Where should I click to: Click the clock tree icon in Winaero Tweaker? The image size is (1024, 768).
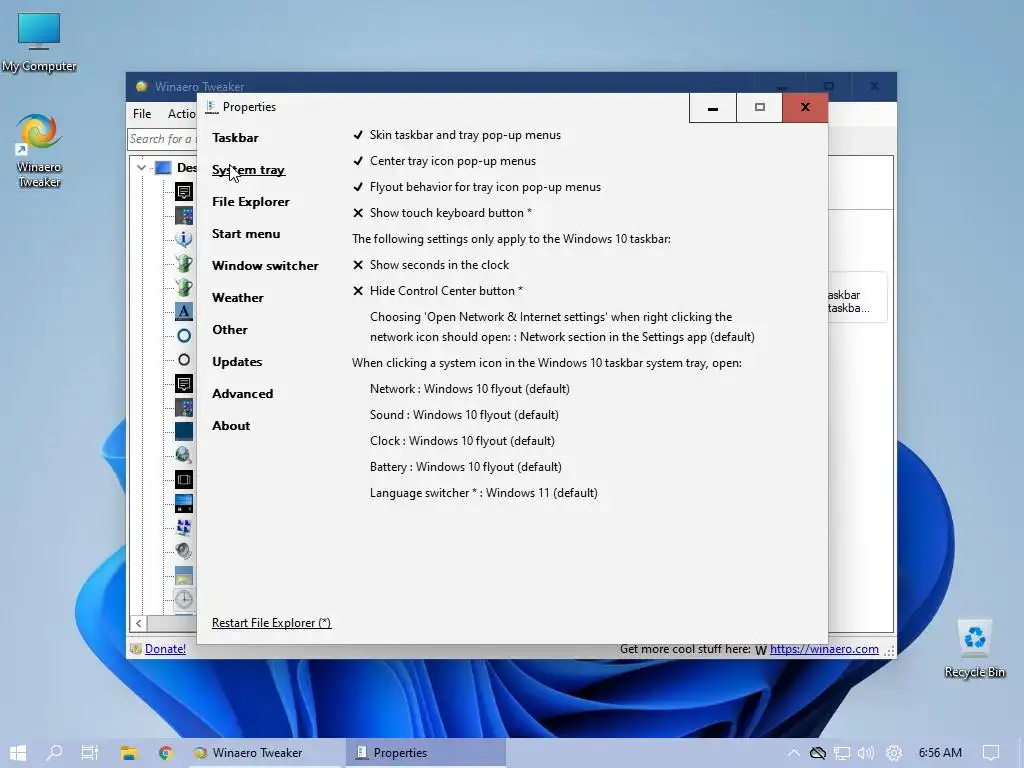pos(184,599)
